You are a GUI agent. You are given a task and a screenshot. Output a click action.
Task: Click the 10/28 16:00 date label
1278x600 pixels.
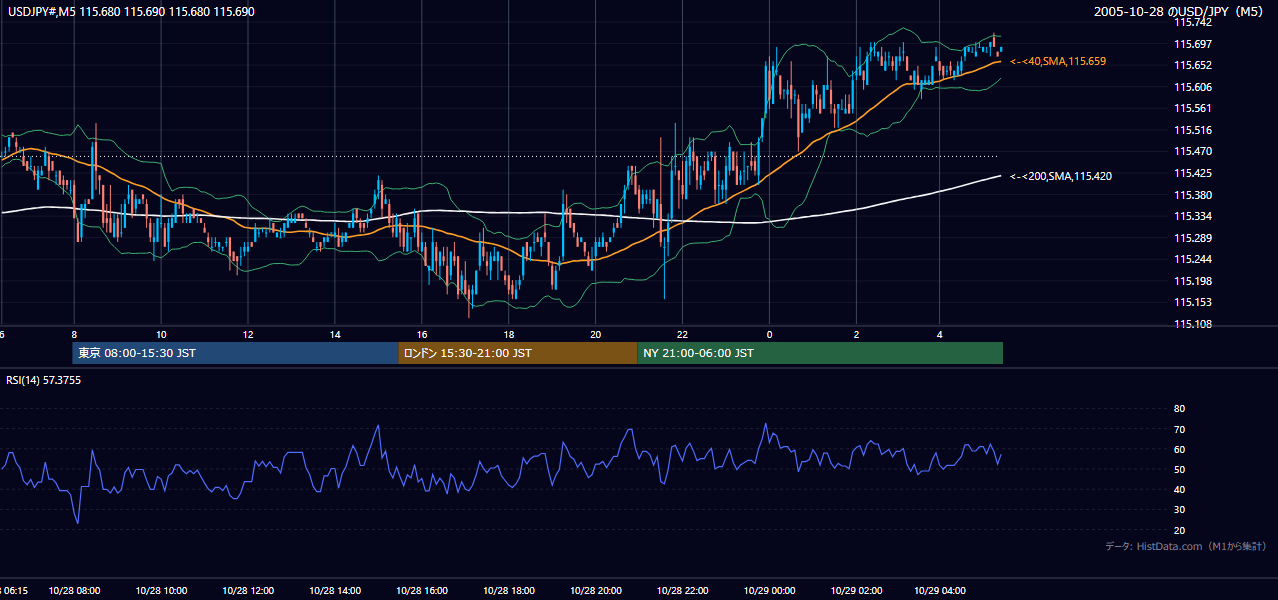coord(422,591)
